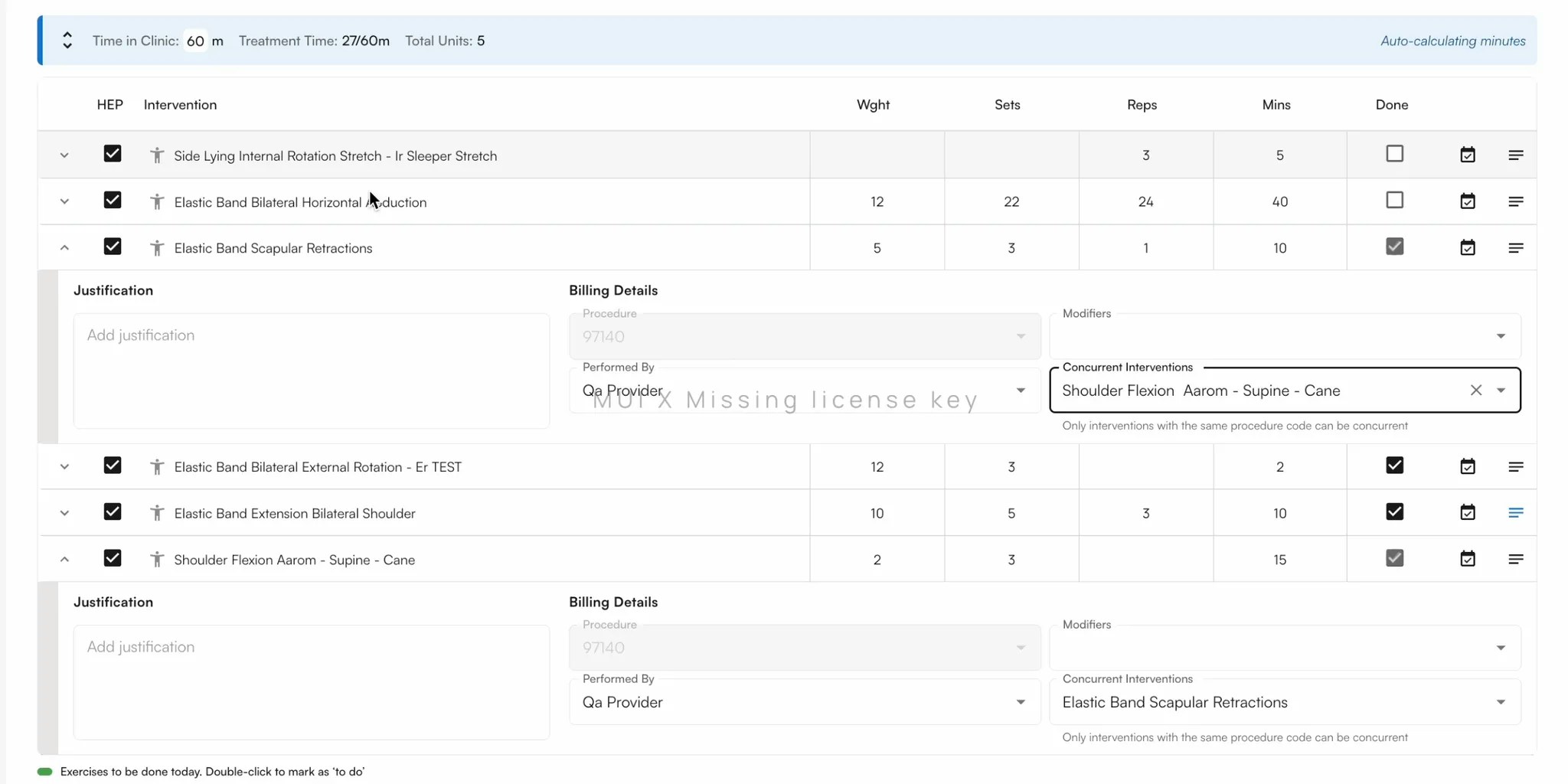Toggle Done for Elastic Band Bilateral External Rotation
This screenshot has height=784, width=1568.
click(1394, 465)
